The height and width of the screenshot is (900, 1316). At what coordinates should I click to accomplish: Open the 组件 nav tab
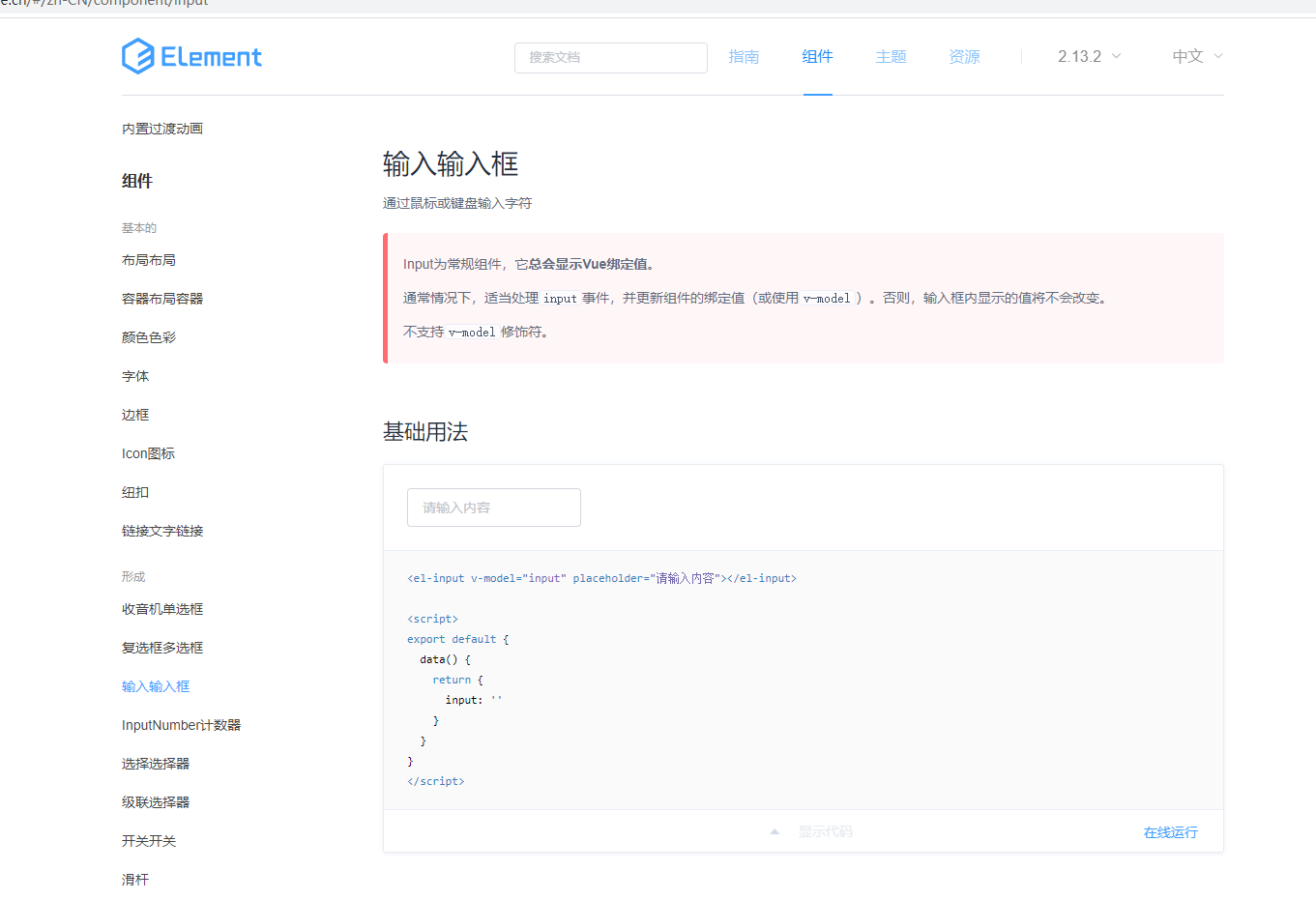click(x=817, y=57)
